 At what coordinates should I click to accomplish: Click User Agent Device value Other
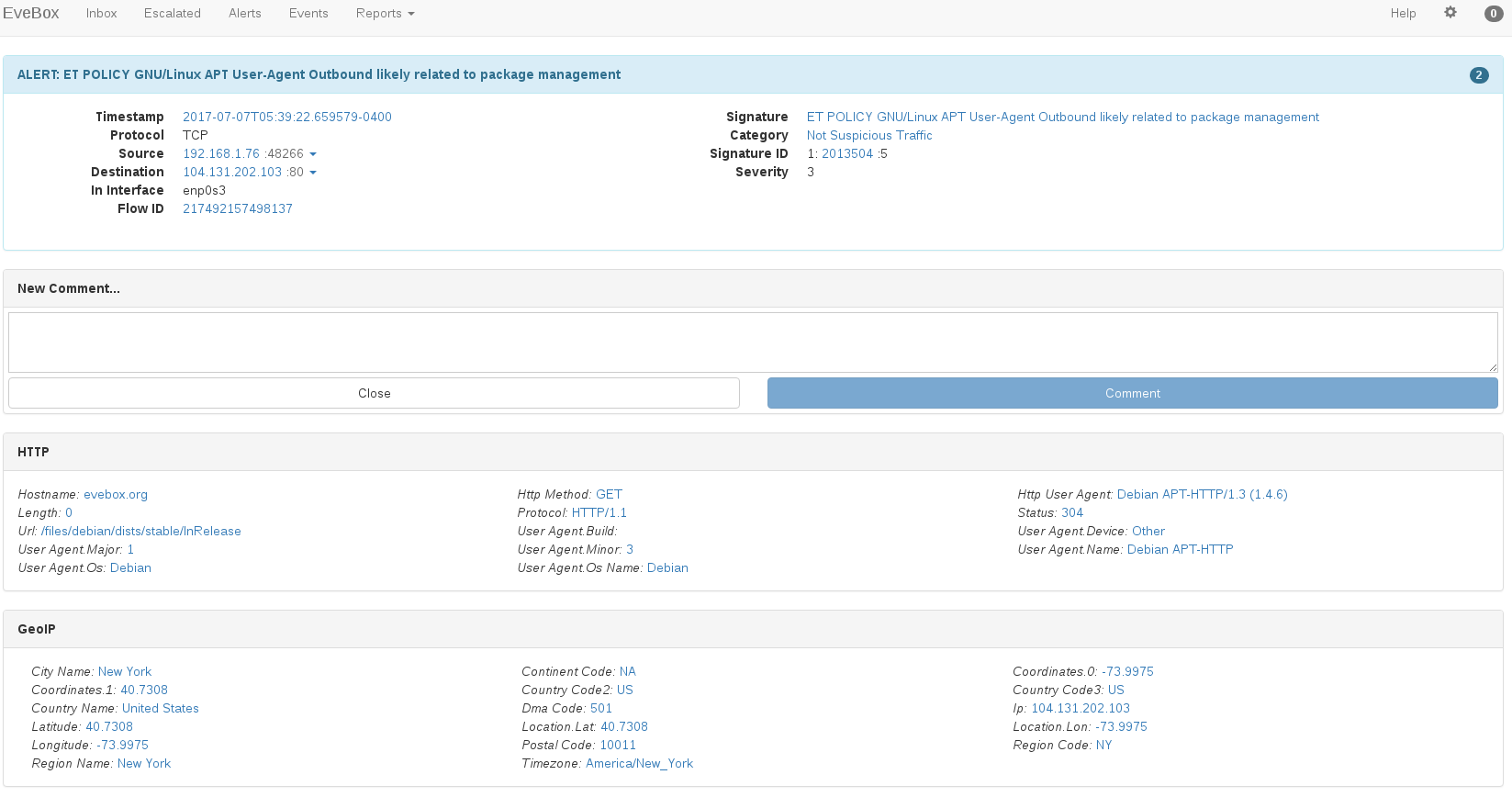(1148, 532)
